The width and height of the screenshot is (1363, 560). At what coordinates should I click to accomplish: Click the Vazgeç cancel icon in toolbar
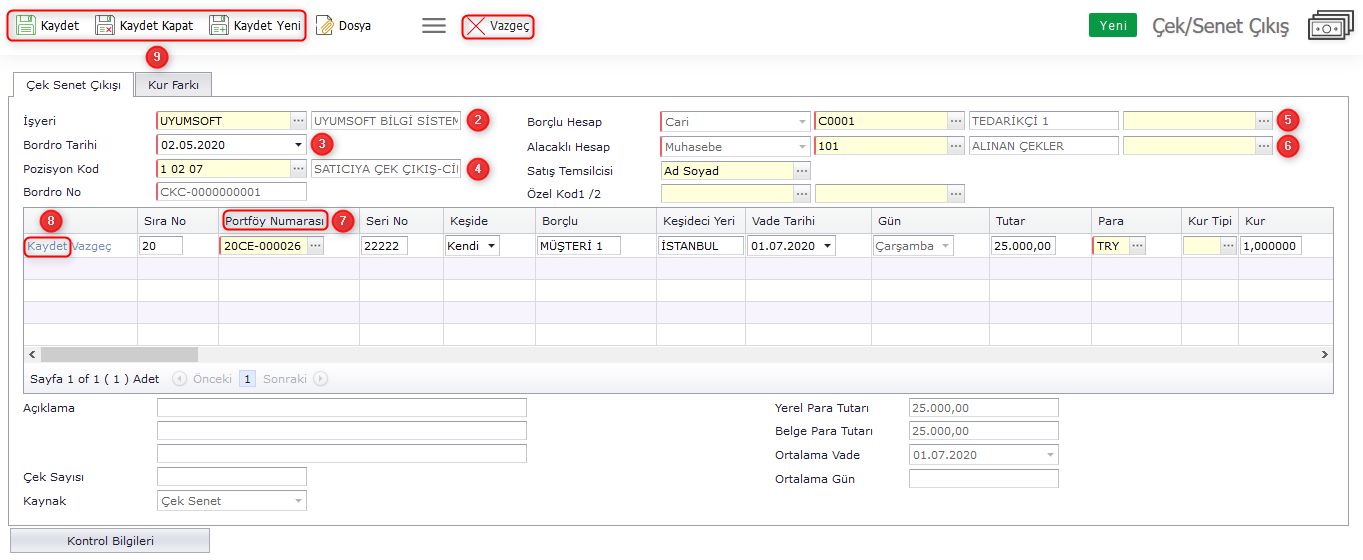tap(475, 27)
